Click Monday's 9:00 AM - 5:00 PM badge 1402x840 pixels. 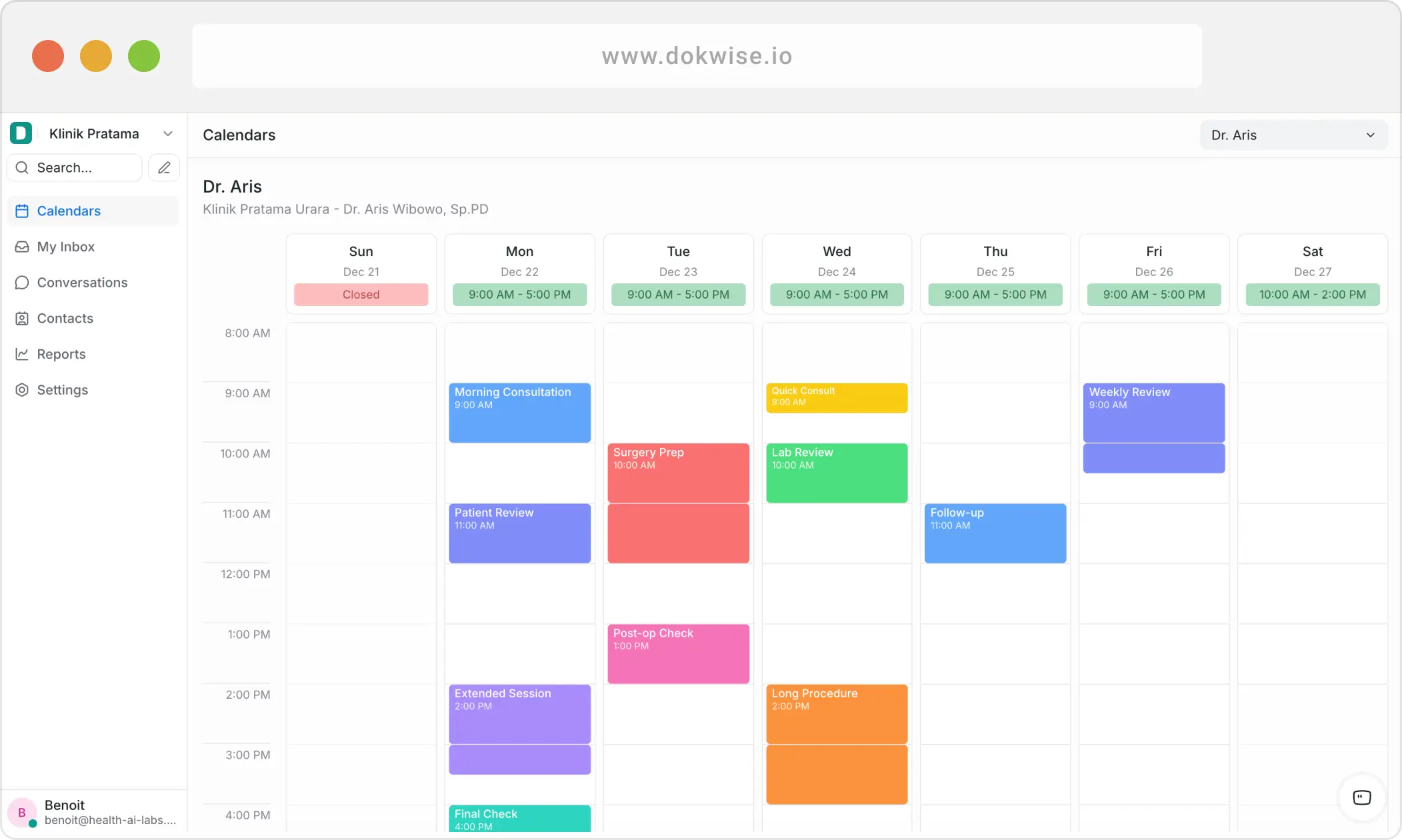coord(519,294)
